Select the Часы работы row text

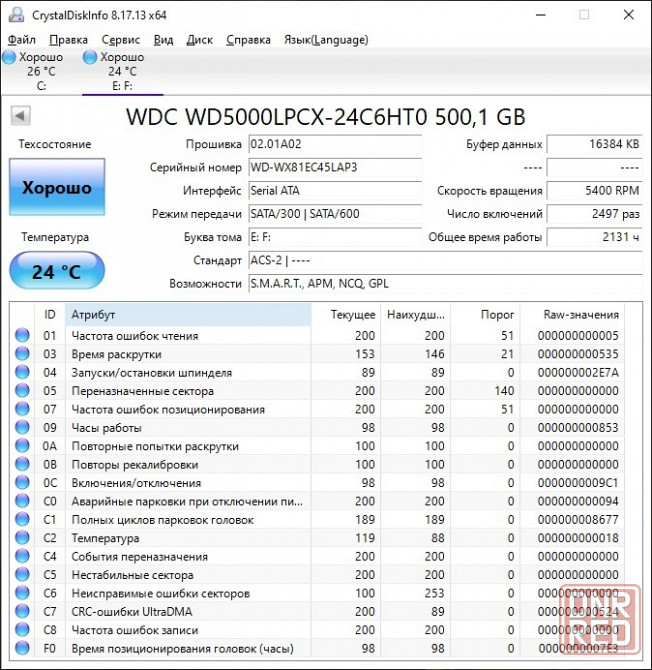pos(106,428)
